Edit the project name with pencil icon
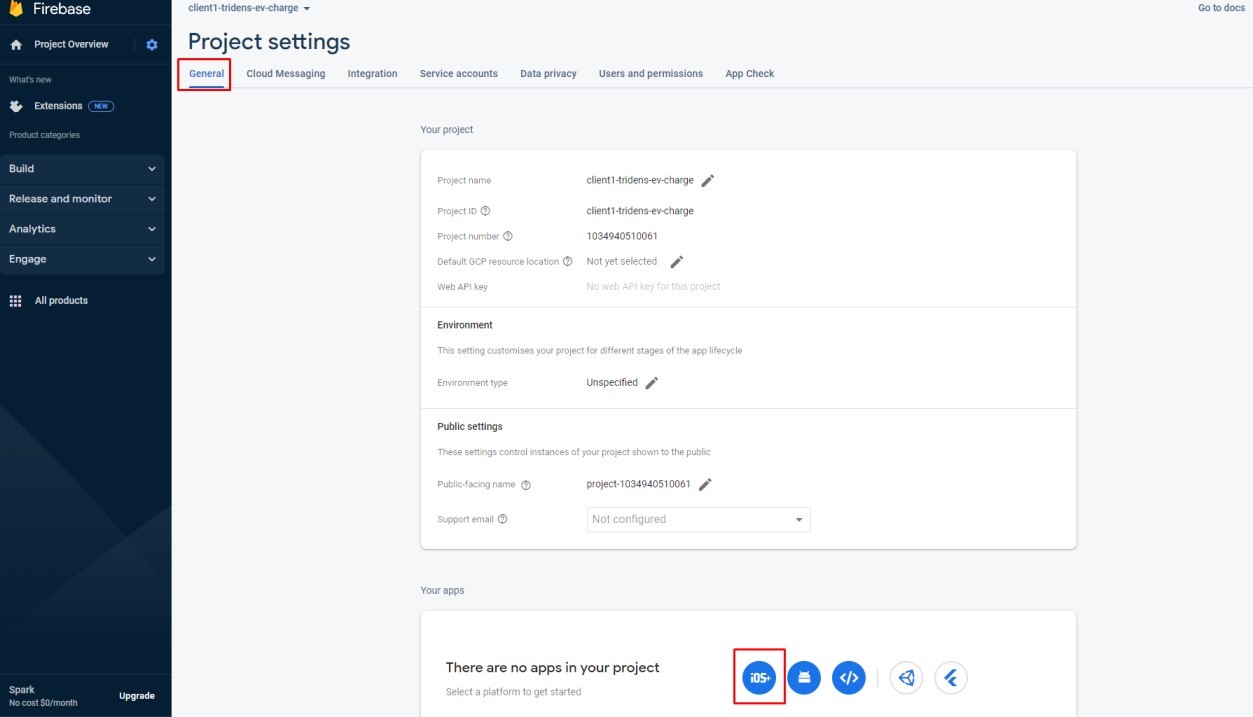This screenshot has width=1253, height=717. (708, 181)
